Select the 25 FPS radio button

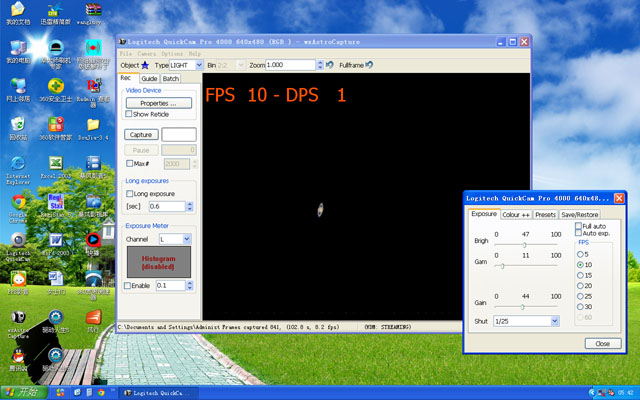point(580,296)
